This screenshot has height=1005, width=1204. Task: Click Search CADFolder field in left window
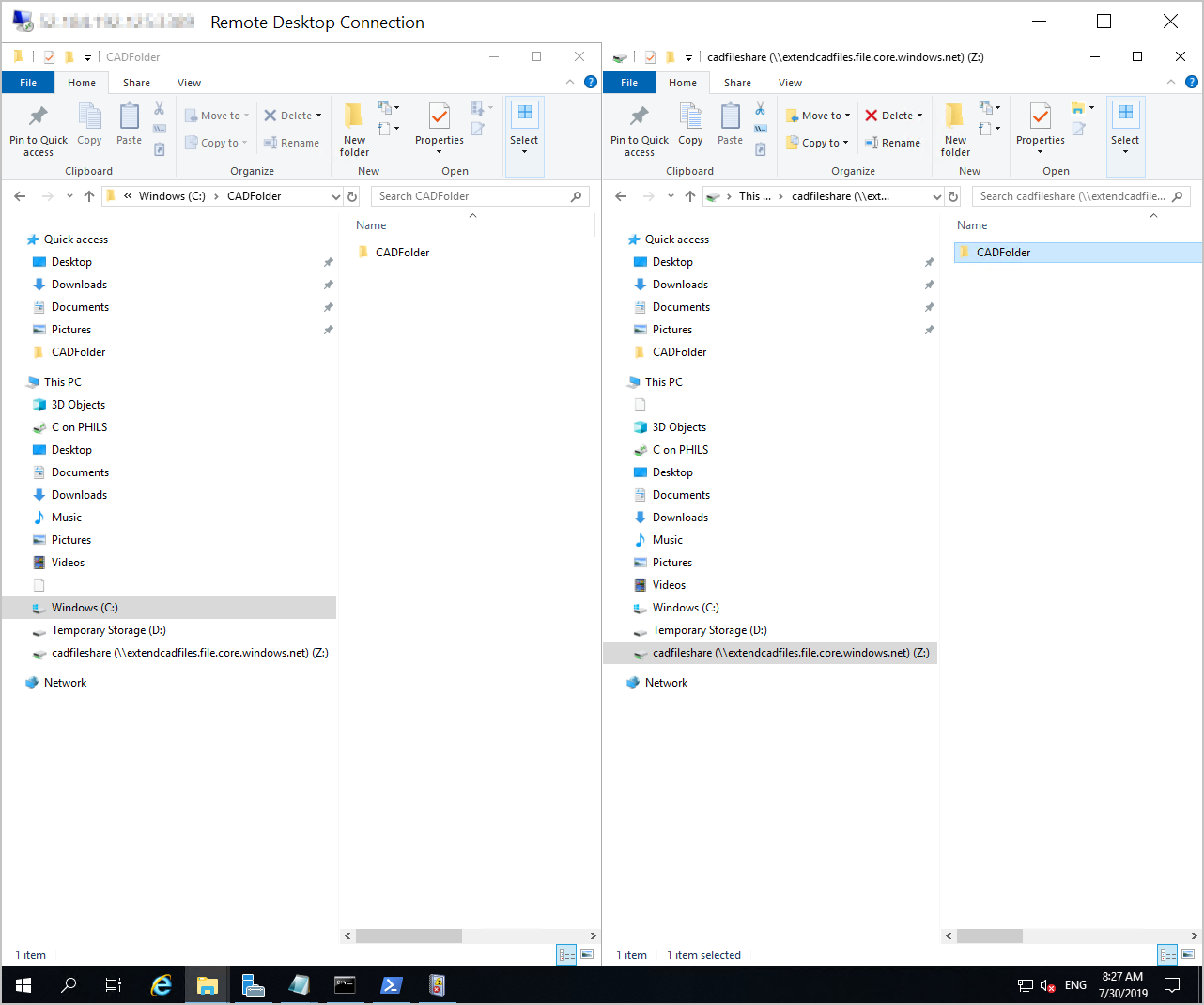point(480,196)
